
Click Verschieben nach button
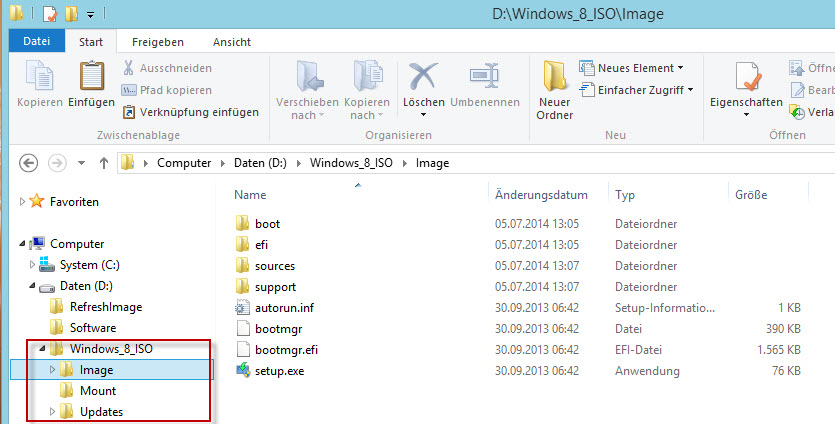pyautogui.click(x=307, y=91)
